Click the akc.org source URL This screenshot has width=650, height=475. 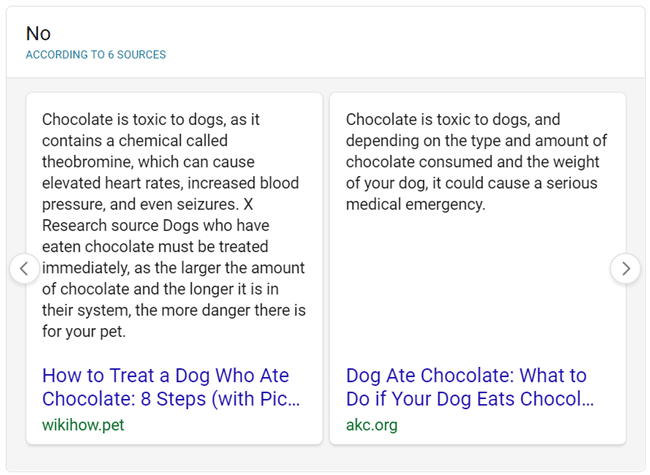[371, 425]
